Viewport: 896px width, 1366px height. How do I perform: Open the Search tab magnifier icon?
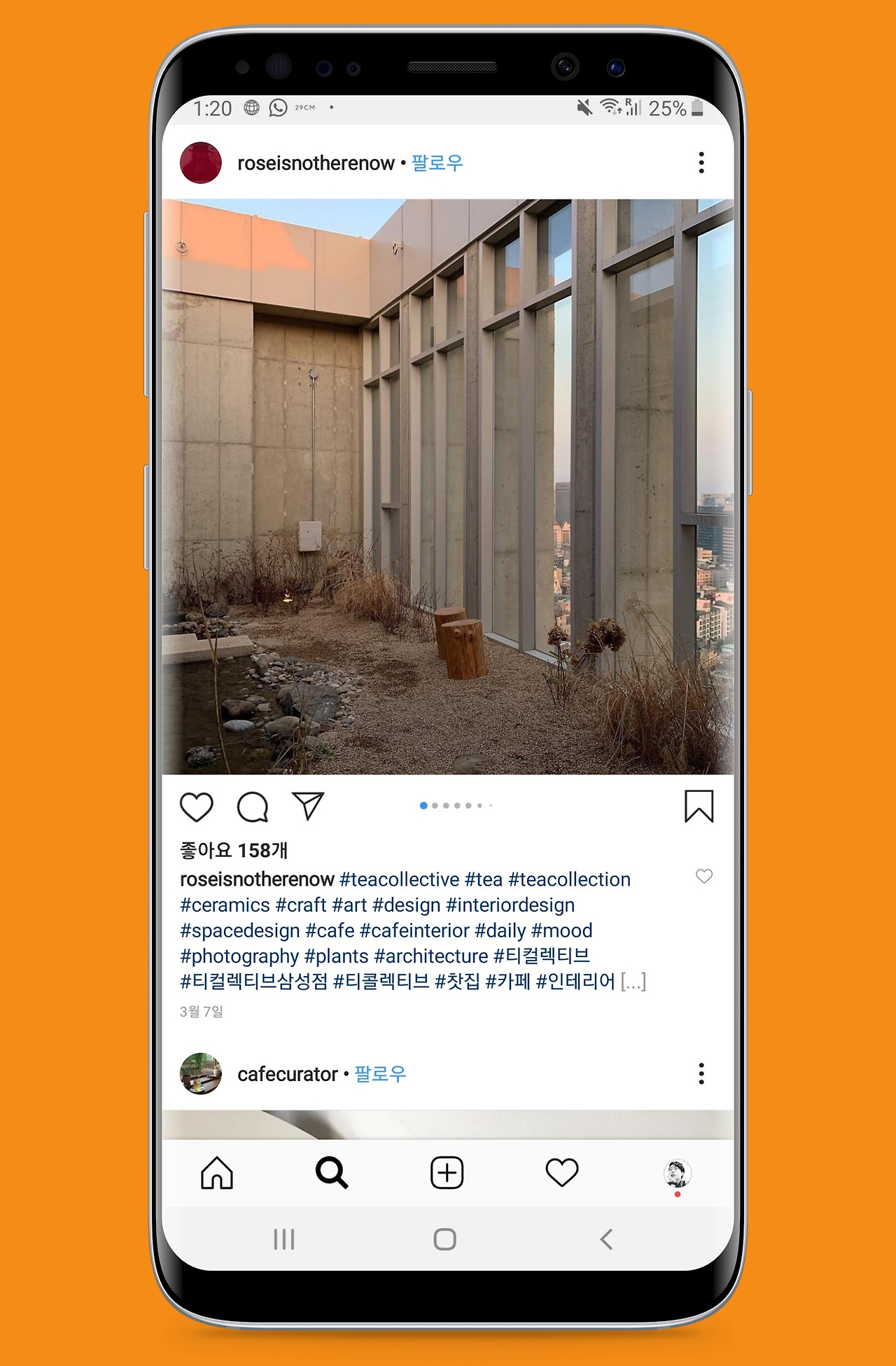[x=332, y=1172]
